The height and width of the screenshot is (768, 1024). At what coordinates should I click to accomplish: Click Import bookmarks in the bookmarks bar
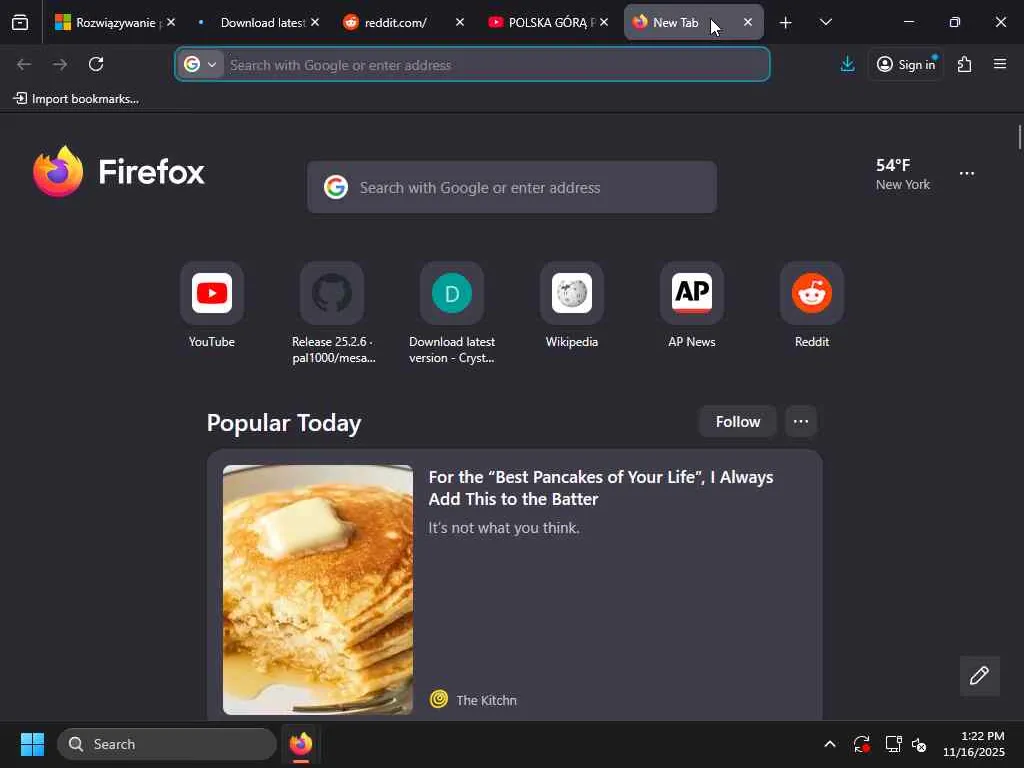[x=76, y=99]
